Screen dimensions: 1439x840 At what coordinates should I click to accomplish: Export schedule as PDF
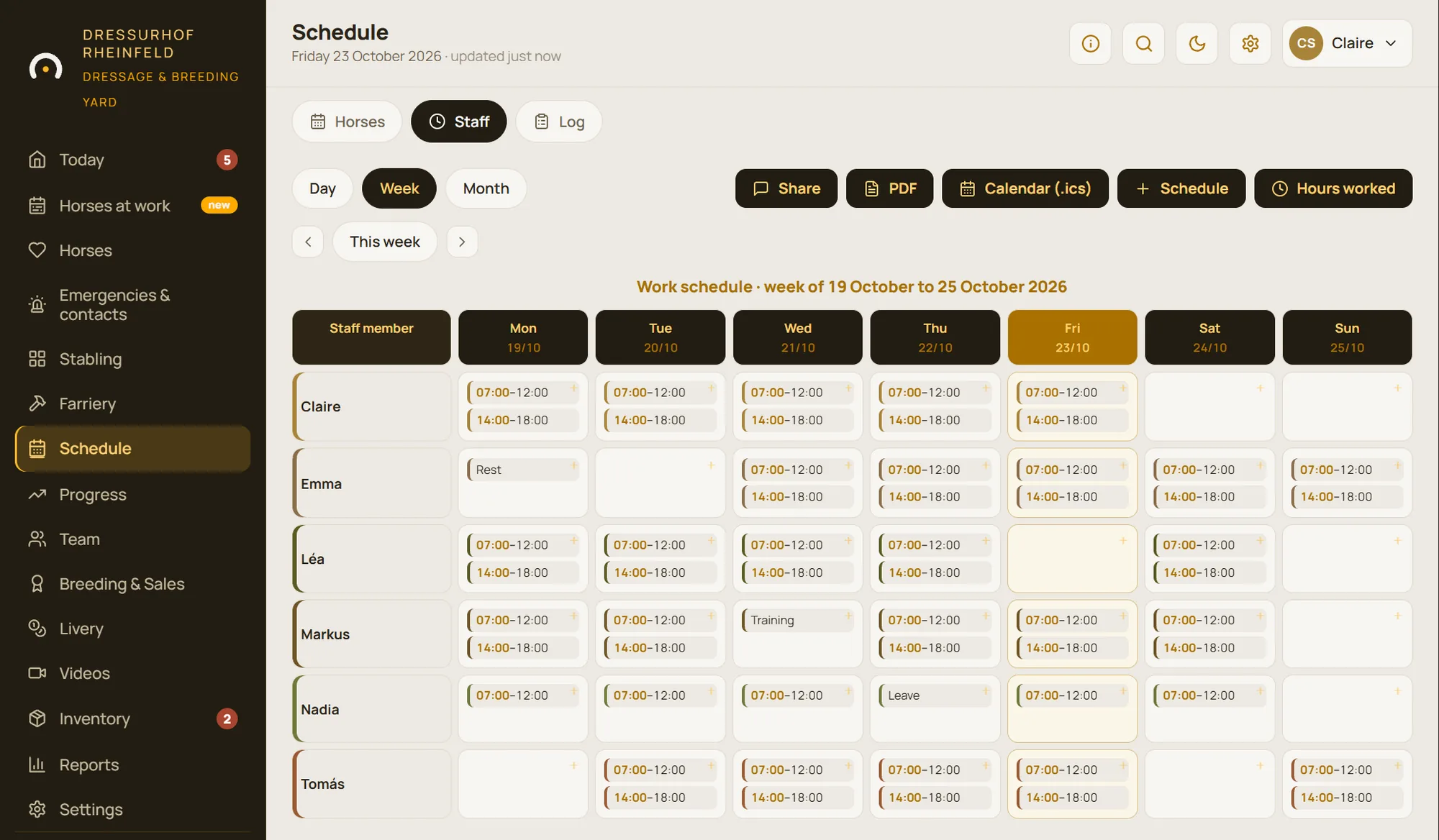click(x=889, y=188)
